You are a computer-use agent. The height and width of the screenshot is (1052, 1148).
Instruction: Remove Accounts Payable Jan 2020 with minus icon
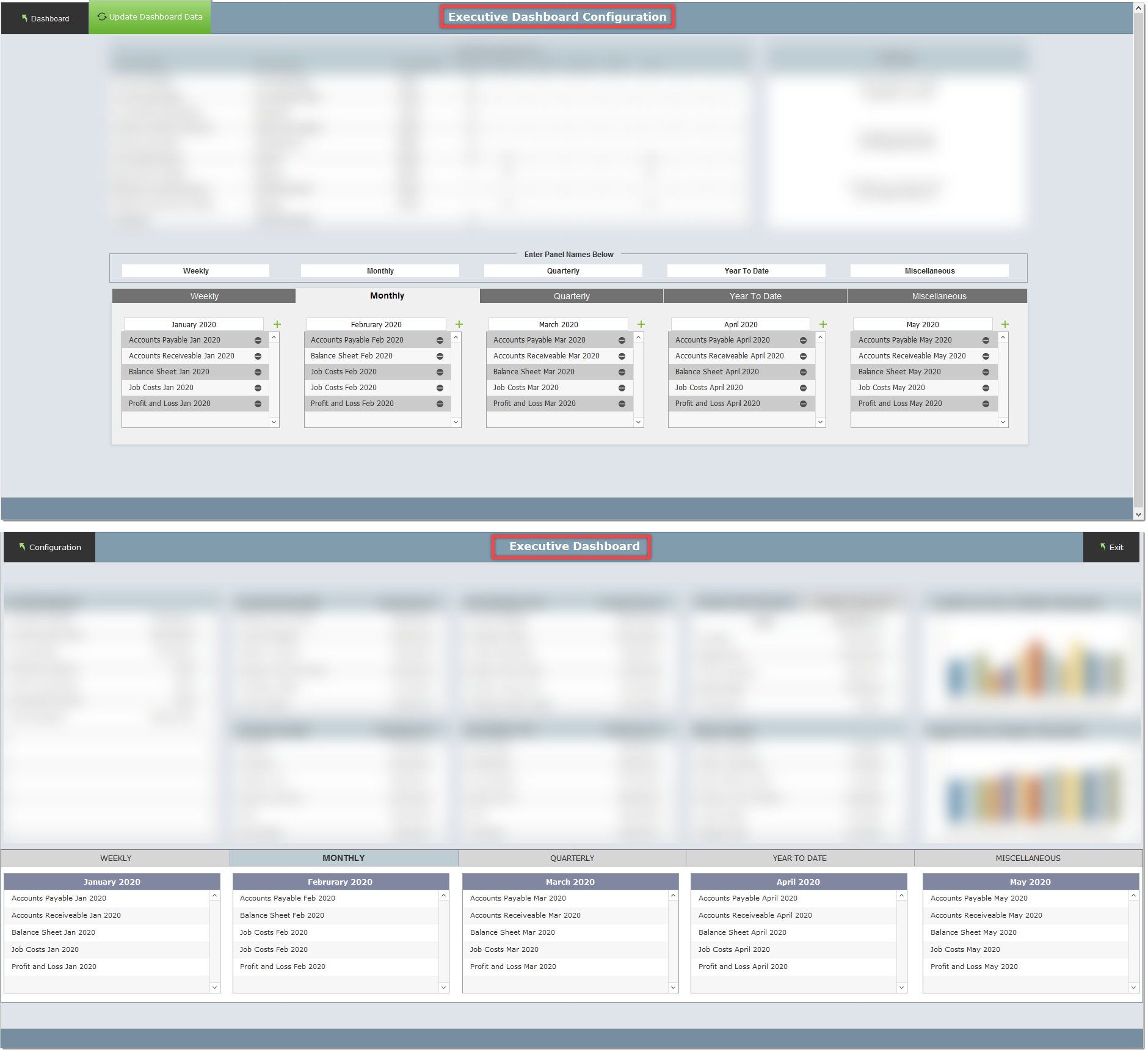click(258, 340)
